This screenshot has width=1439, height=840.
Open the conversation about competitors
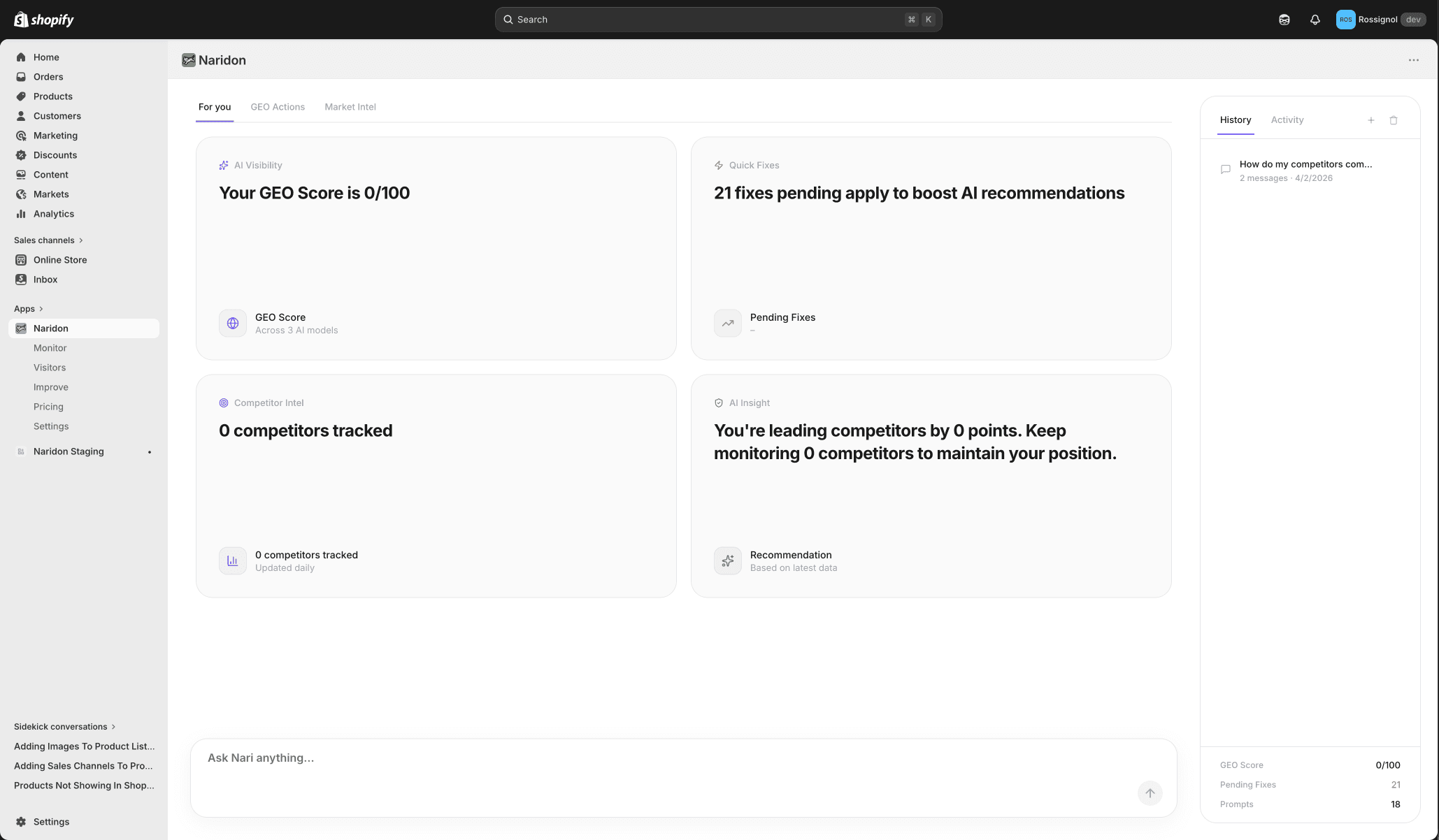pos(1305,170)
